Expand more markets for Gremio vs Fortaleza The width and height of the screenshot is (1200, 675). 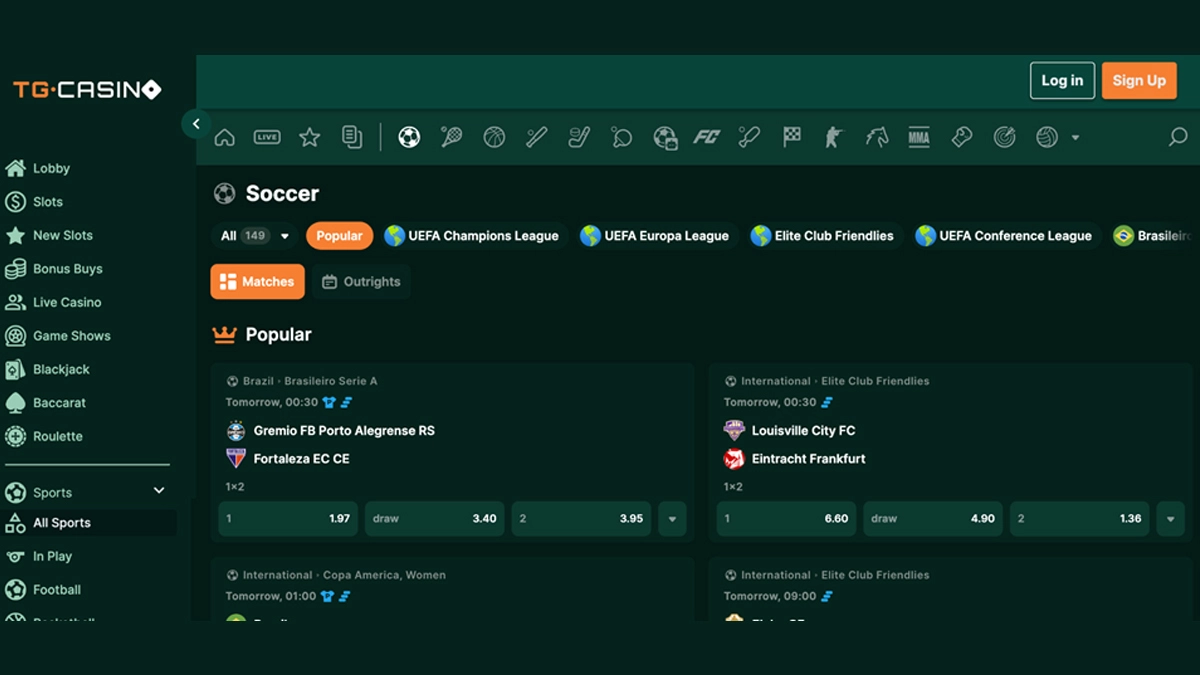coord(672,519)
